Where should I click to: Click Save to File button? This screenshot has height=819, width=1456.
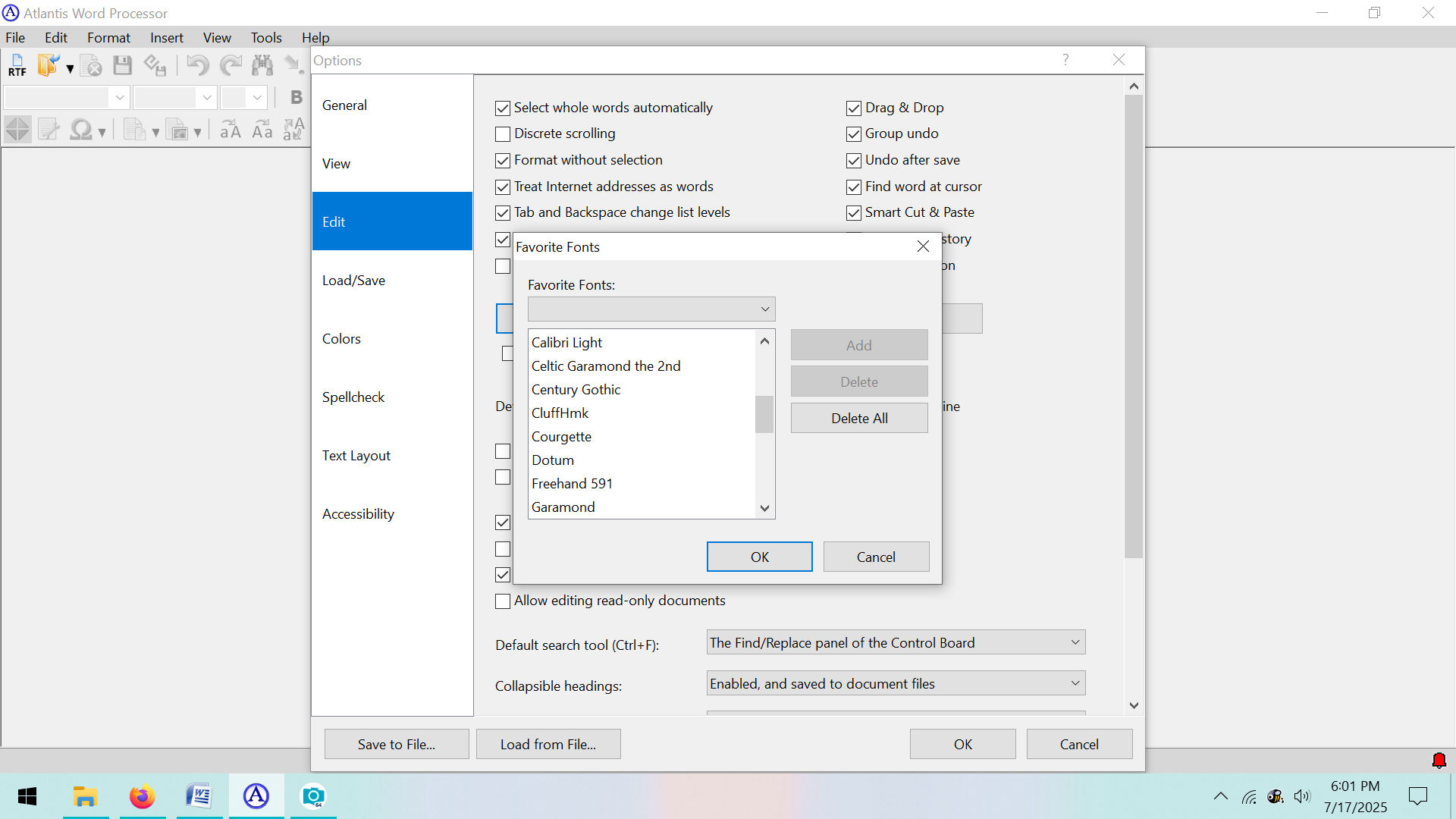[397, 744]
